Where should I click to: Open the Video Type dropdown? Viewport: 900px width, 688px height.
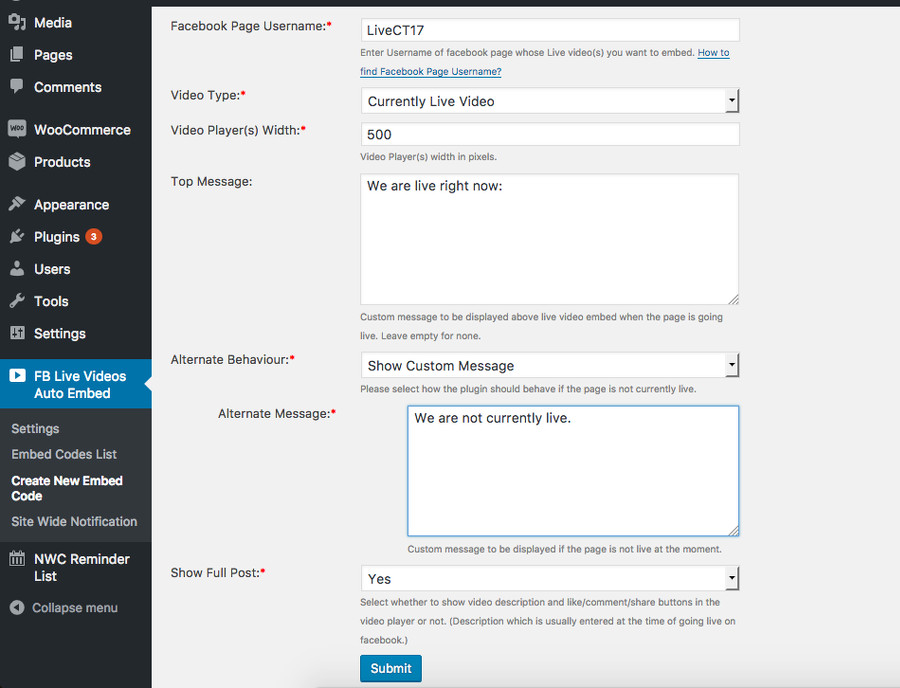click(549, 101)
